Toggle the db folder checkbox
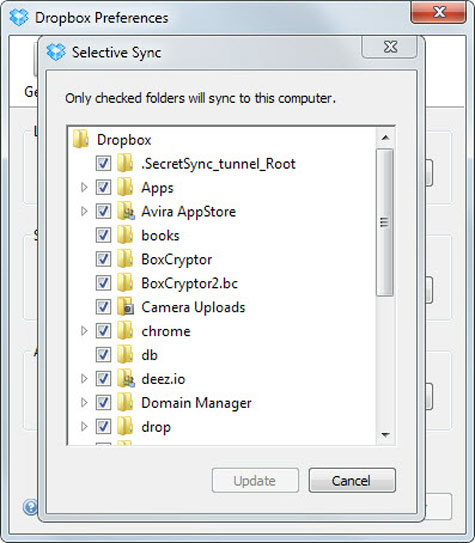 click(x=103, y=355)
